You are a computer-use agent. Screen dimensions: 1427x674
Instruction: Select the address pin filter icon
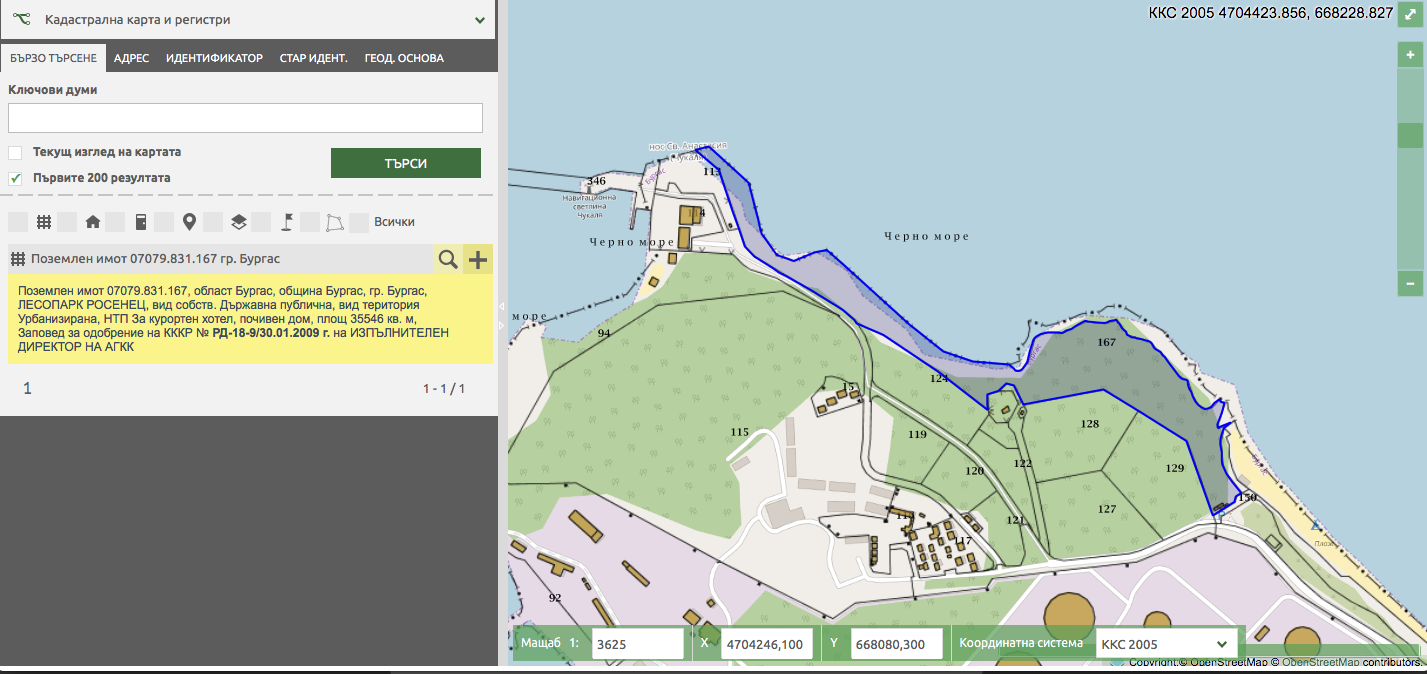point(189,222)
